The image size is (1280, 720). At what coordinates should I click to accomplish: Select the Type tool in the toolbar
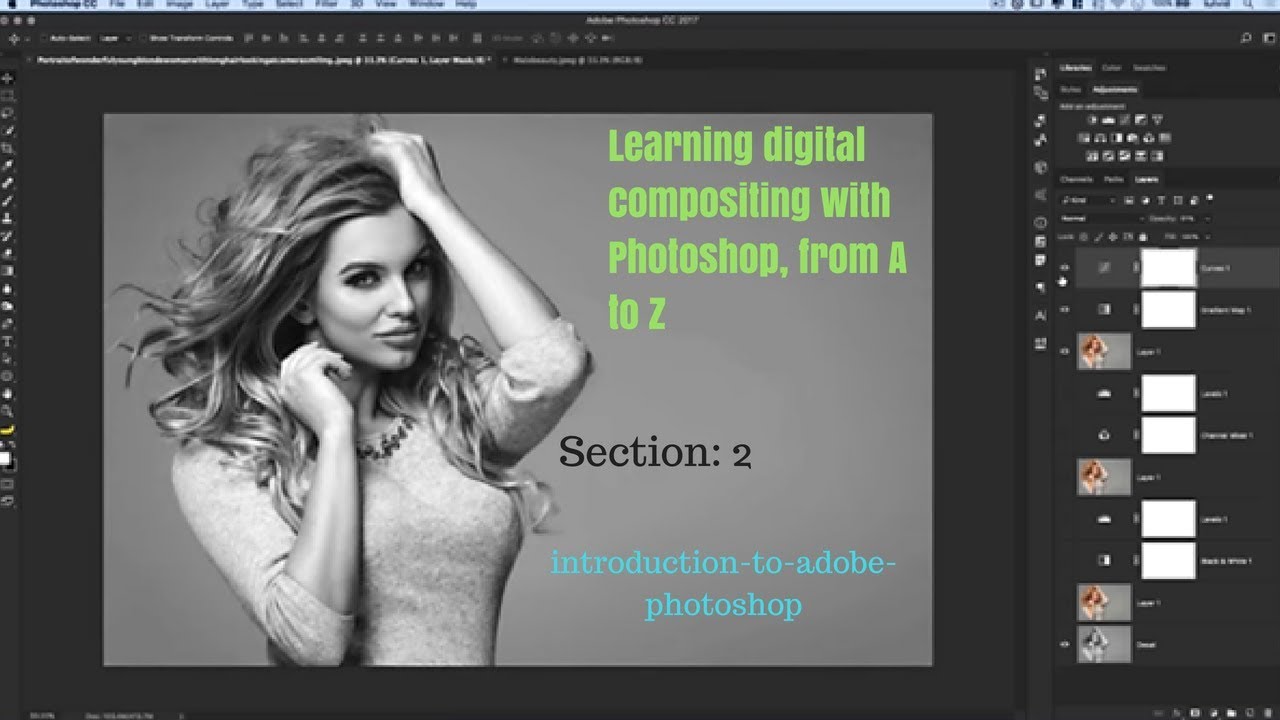coord(7,341)
